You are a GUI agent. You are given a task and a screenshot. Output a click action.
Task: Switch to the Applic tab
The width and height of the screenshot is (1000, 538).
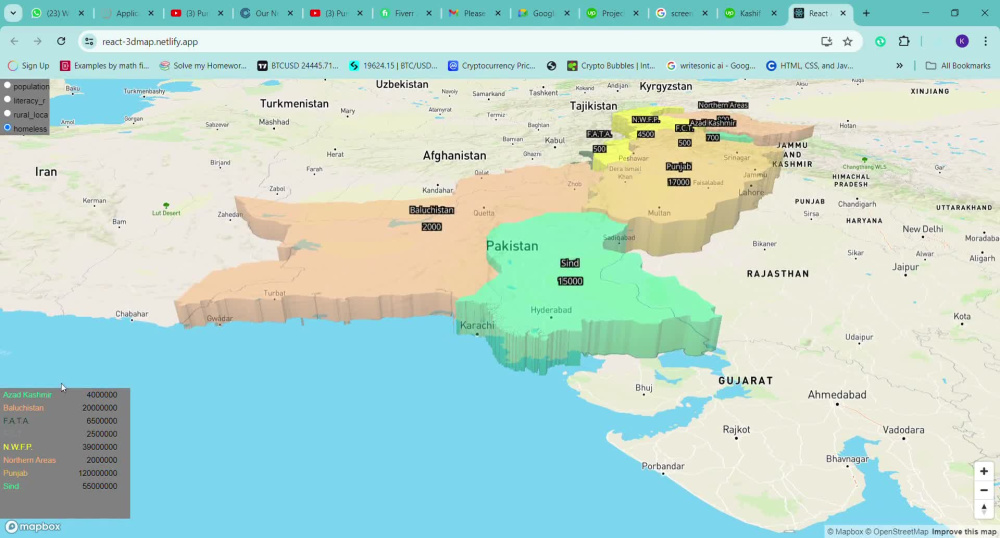tap(128, 13)
